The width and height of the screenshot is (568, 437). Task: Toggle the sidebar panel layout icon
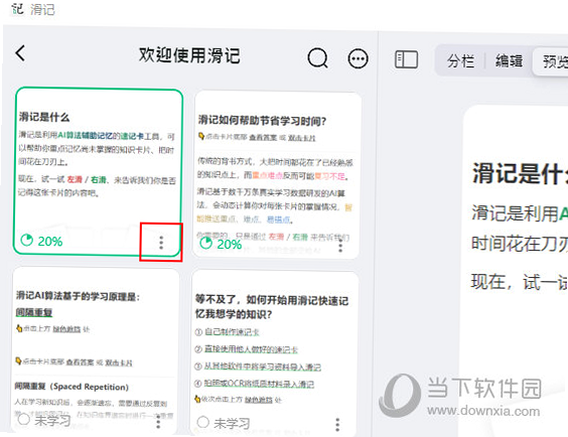[x=406, y=59]
